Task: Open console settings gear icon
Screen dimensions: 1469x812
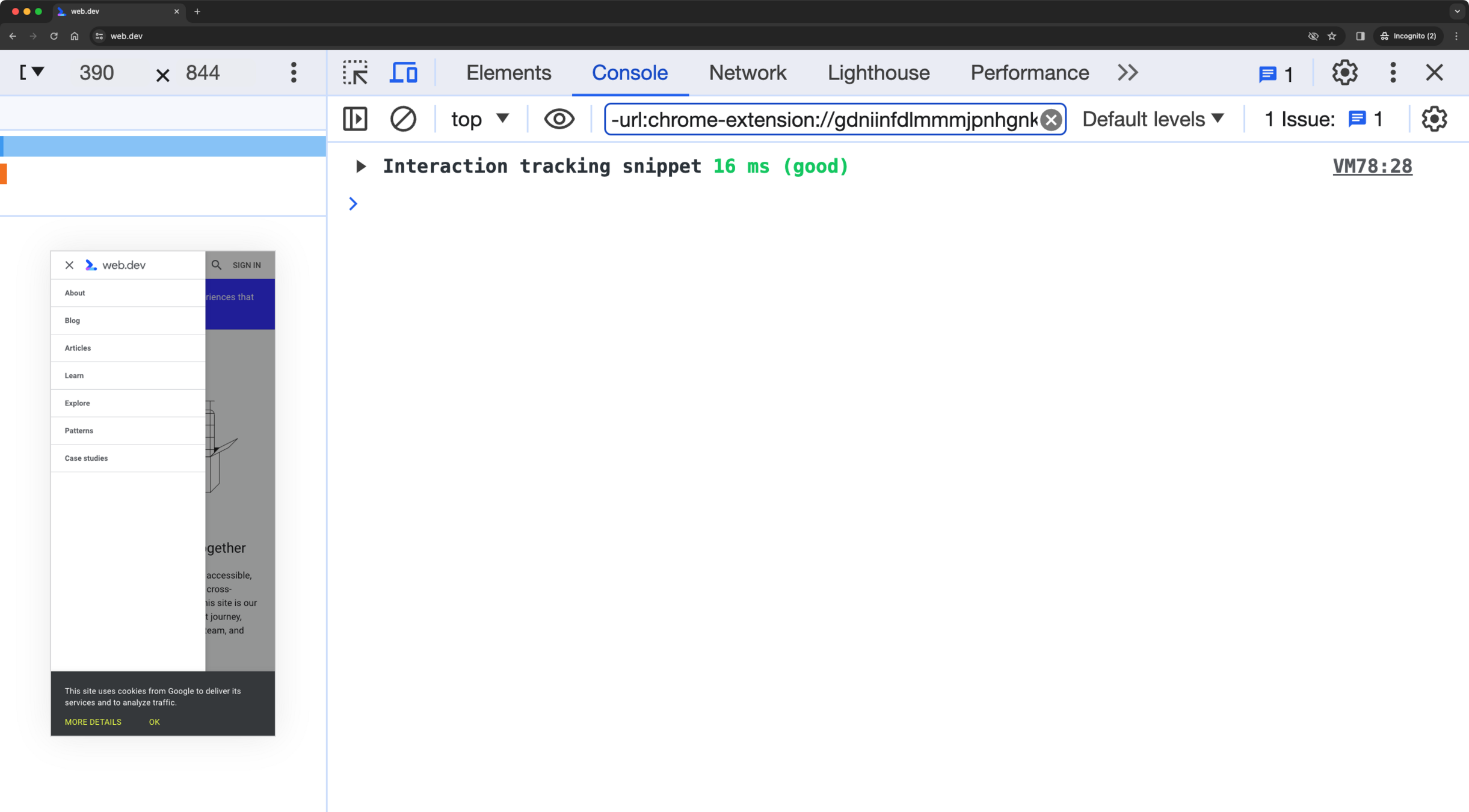Action: tap(1434, 119)
